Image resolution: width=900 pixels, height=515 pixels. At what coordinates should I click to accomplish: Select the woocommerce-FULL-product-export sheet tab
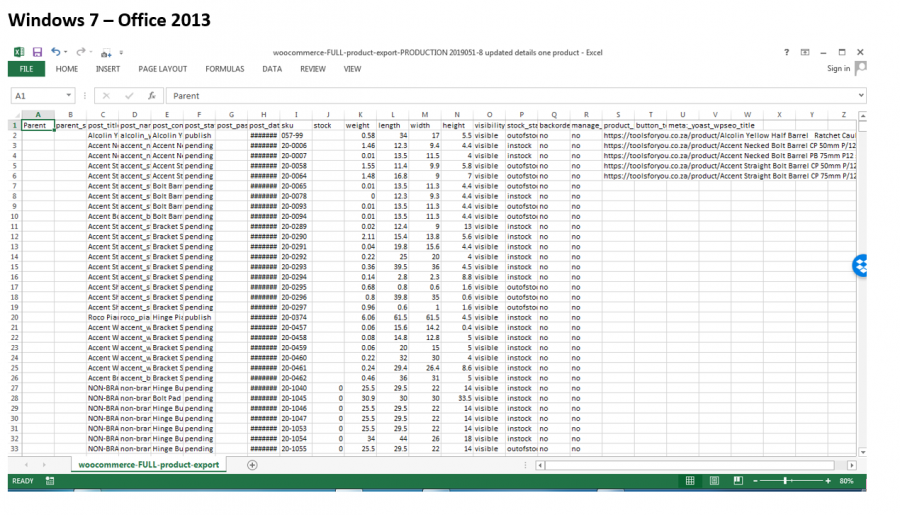[x=149, y=465]
